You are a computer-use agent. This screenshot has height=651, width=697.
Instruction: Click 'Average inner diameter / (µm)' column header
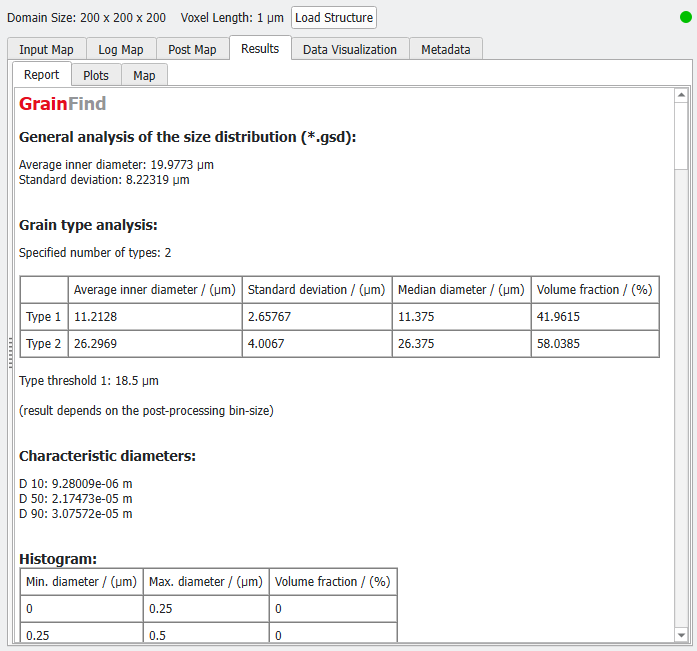pyautogui.click(x=155, y=290)
